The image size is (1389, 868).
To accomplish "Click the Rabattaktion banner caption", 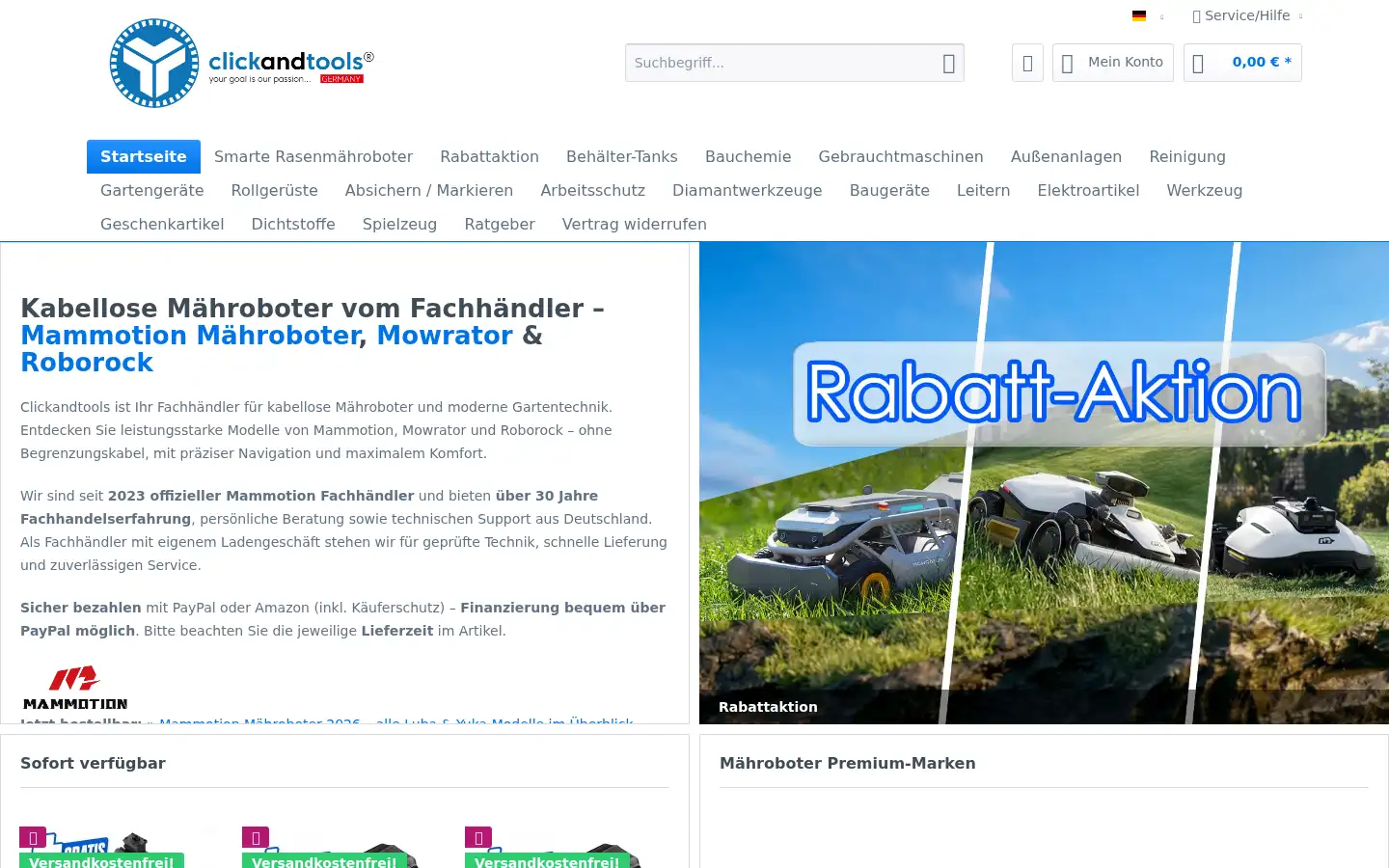I will [x=768, y=707].
